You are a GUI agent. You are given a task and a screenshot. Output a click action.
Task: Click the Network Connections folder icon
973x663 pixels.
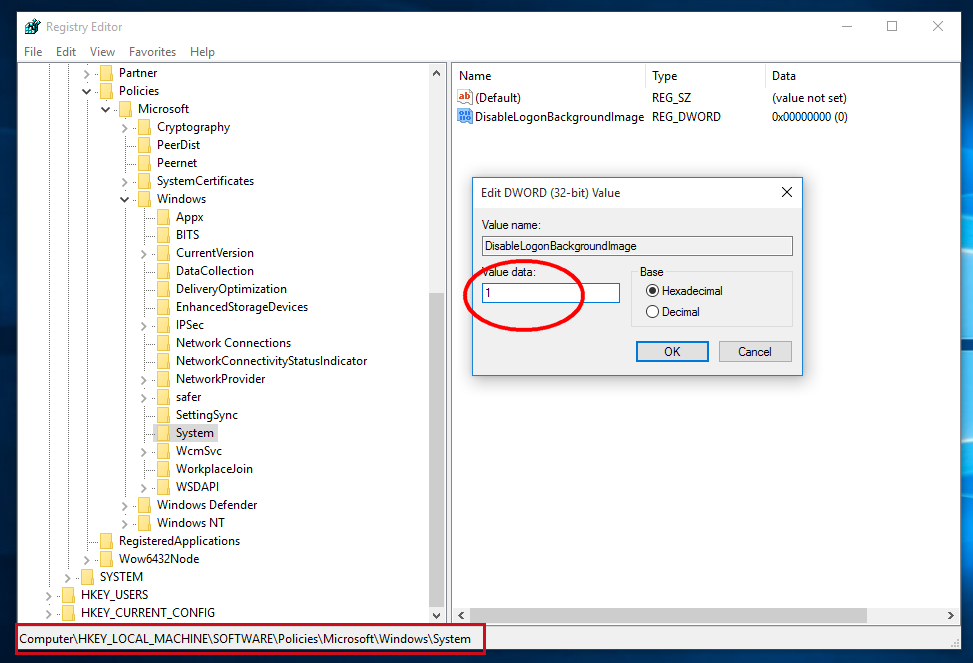[163, 343]
